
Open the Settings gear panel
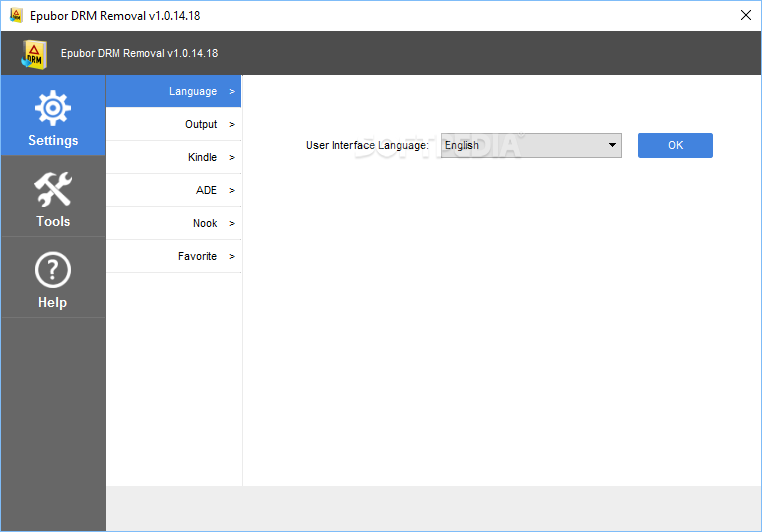(x=53, y=116)
